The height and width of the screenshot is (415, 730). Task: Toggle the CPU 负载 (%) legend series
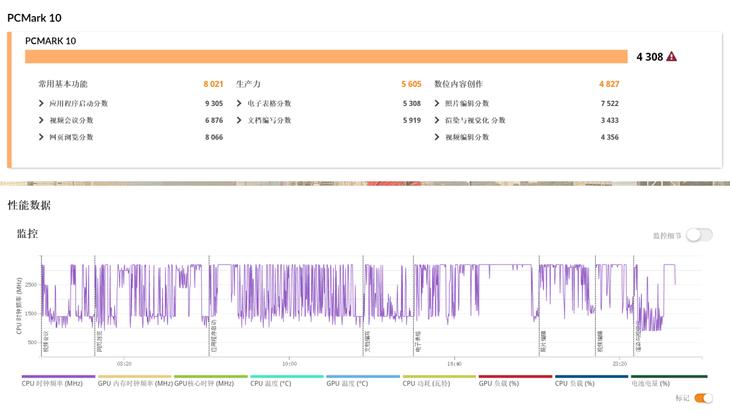592,381
